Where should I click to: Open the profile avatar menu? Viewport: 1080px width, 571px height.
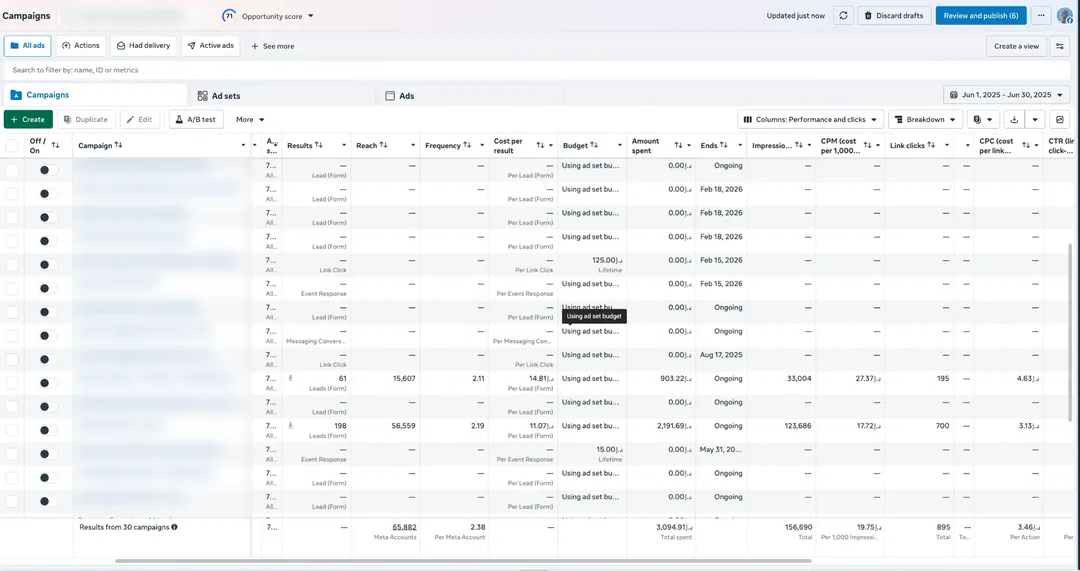1065,16
